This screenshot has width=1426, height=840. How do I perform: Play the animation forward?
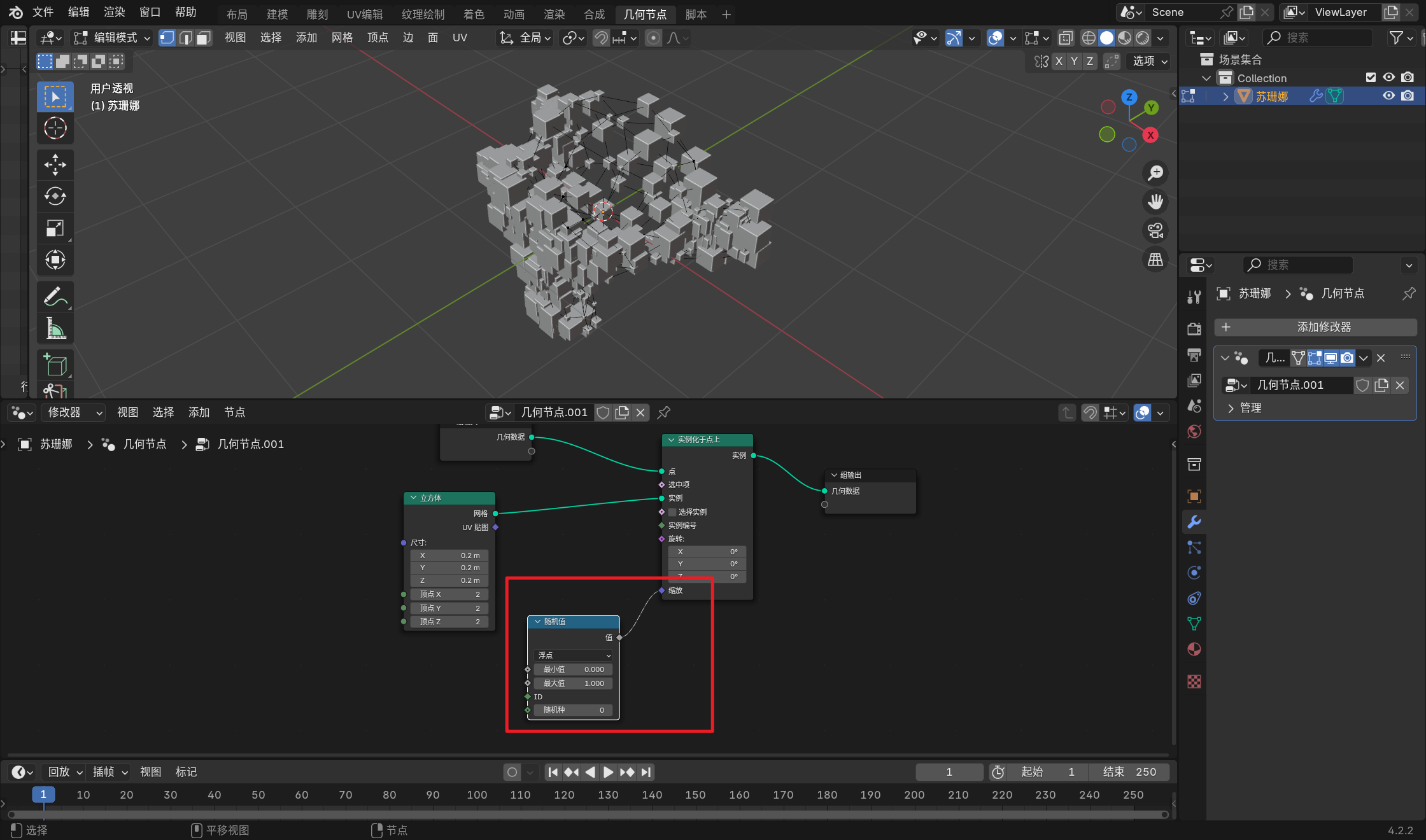(x=609, y=772)
